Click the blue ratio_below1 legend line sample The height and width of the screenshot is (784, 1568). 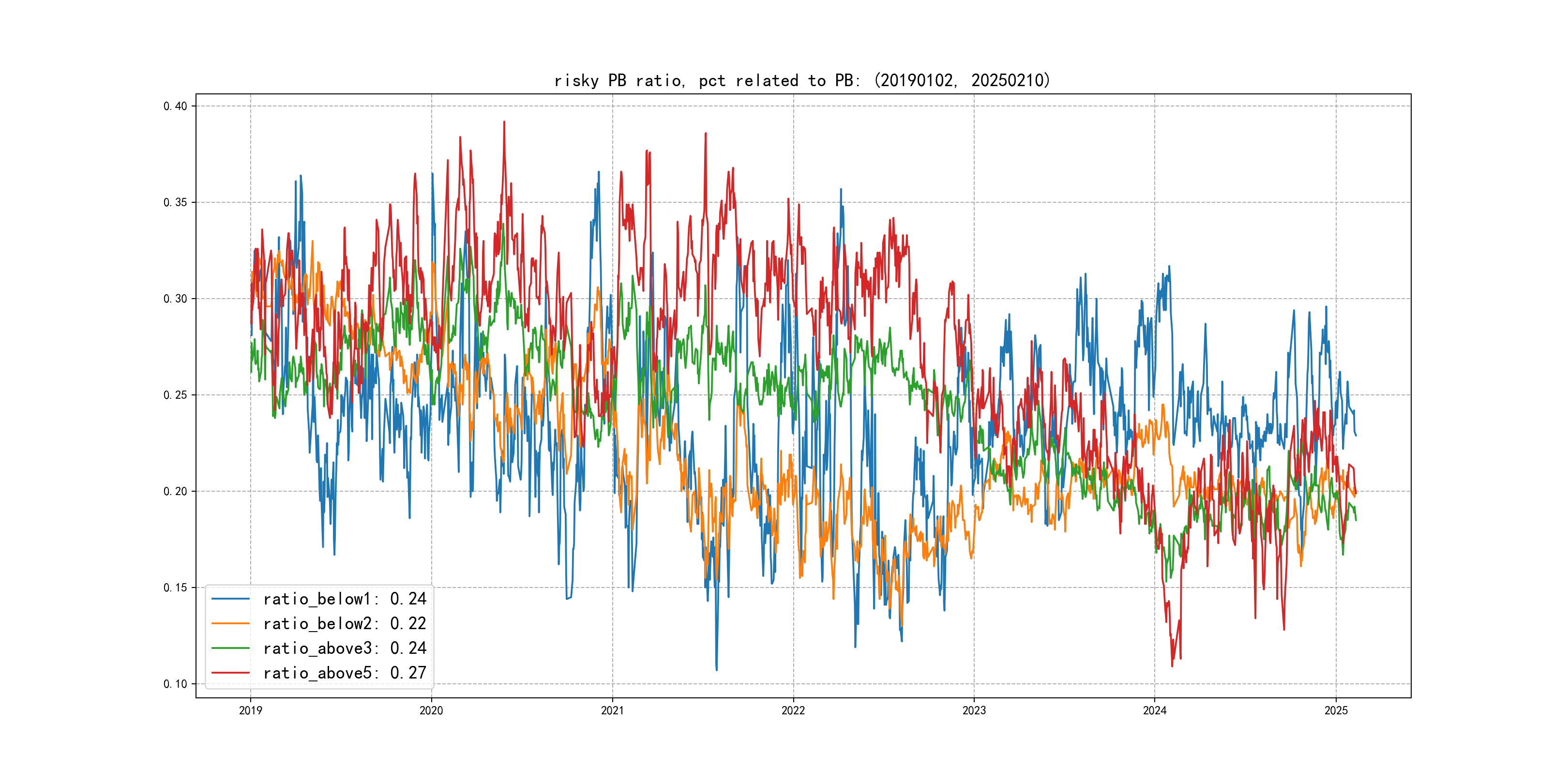point(230,599)
